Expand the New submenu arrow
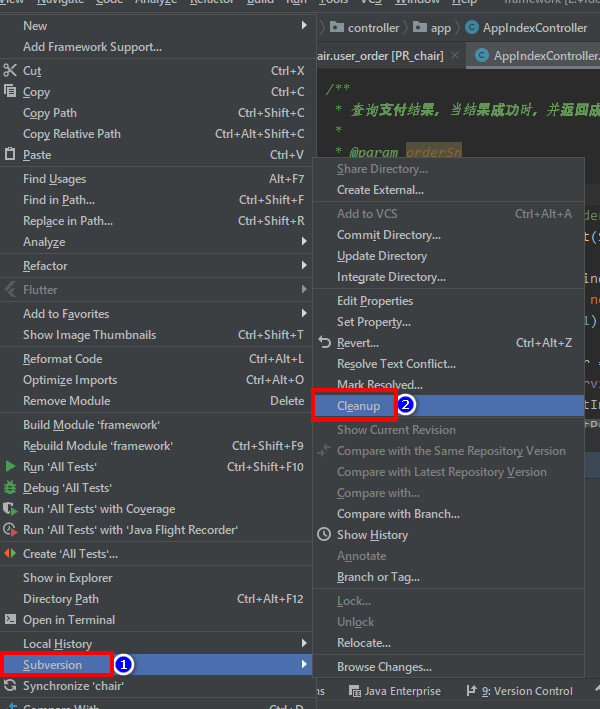Viewport: 600px width, 709px height. click(x=304, y=25)
